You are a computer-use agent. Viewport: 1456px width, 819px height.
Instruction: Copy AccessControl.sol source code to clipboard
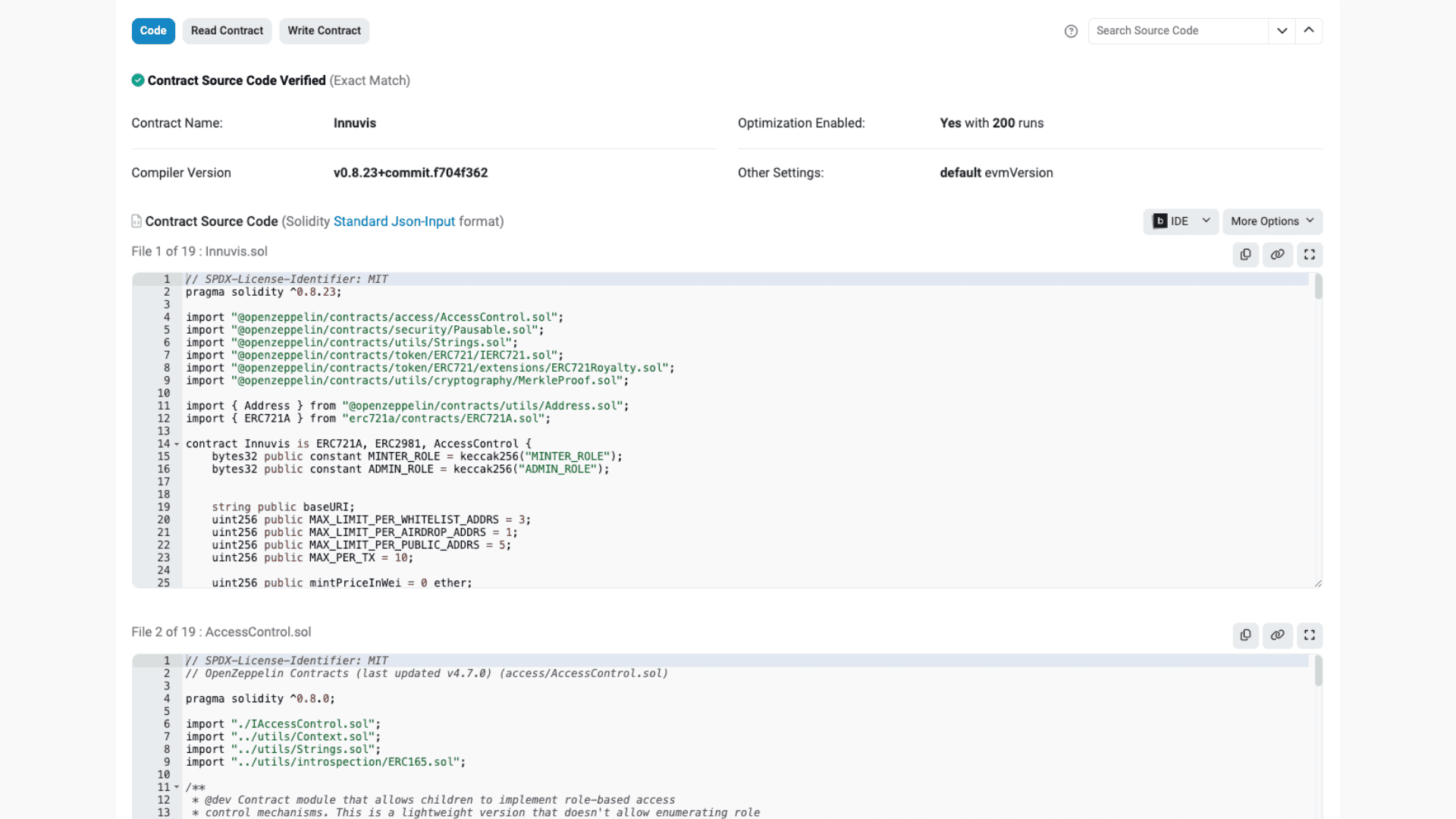(1245, 635)
